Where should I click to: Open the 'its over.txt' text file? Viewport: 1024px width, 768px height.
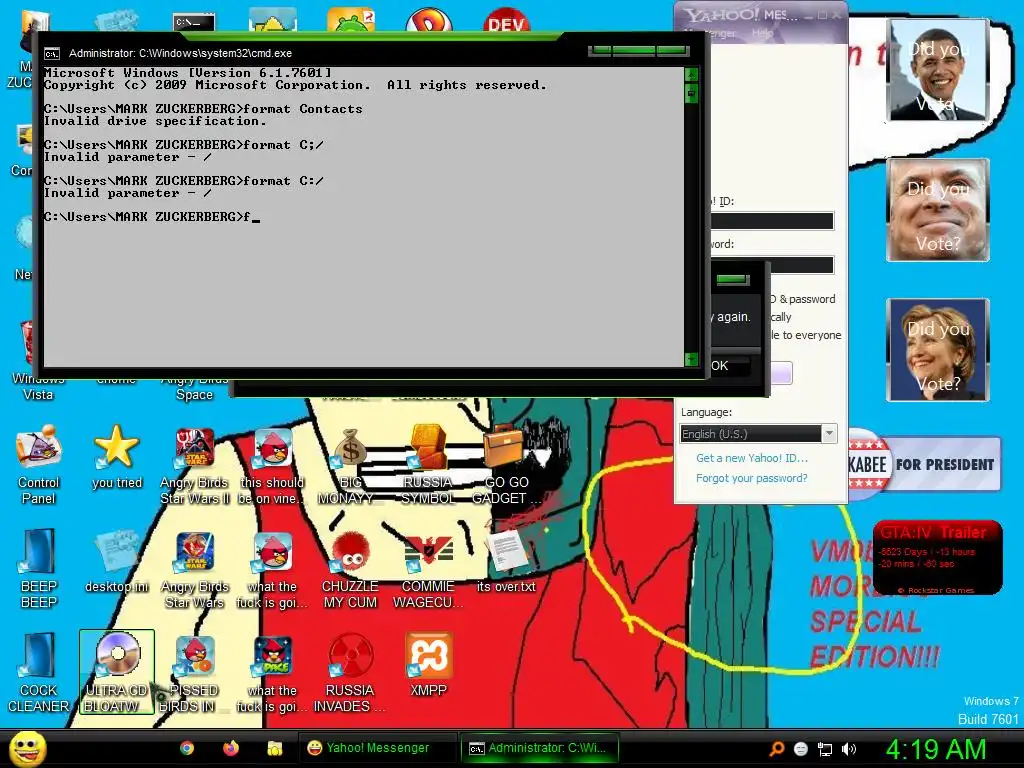[x=506, y=562]
